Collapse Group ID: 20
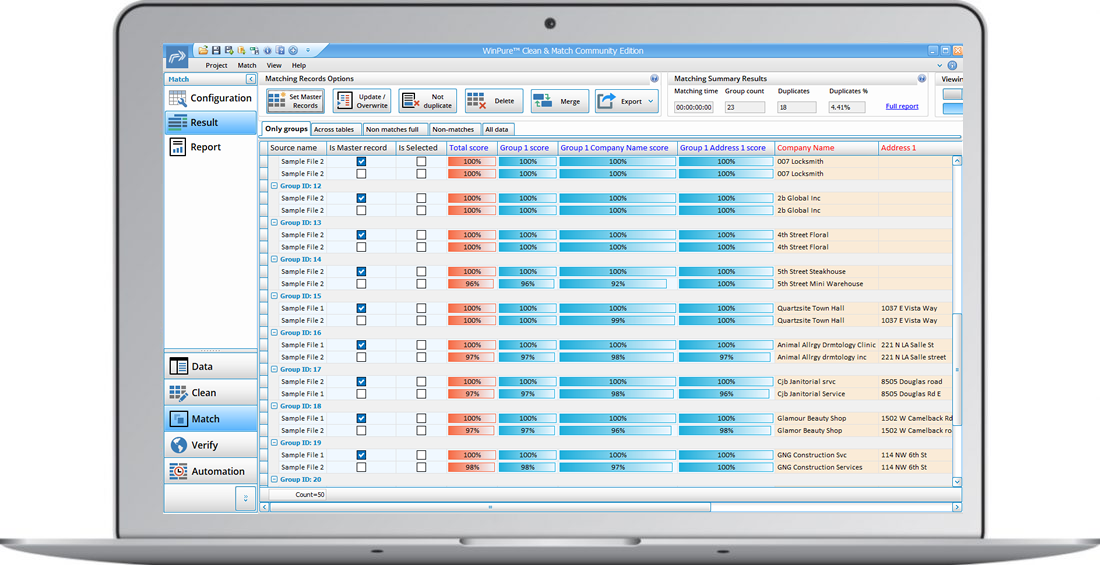This screenshot has height=565, width=1100. (274, 479)
